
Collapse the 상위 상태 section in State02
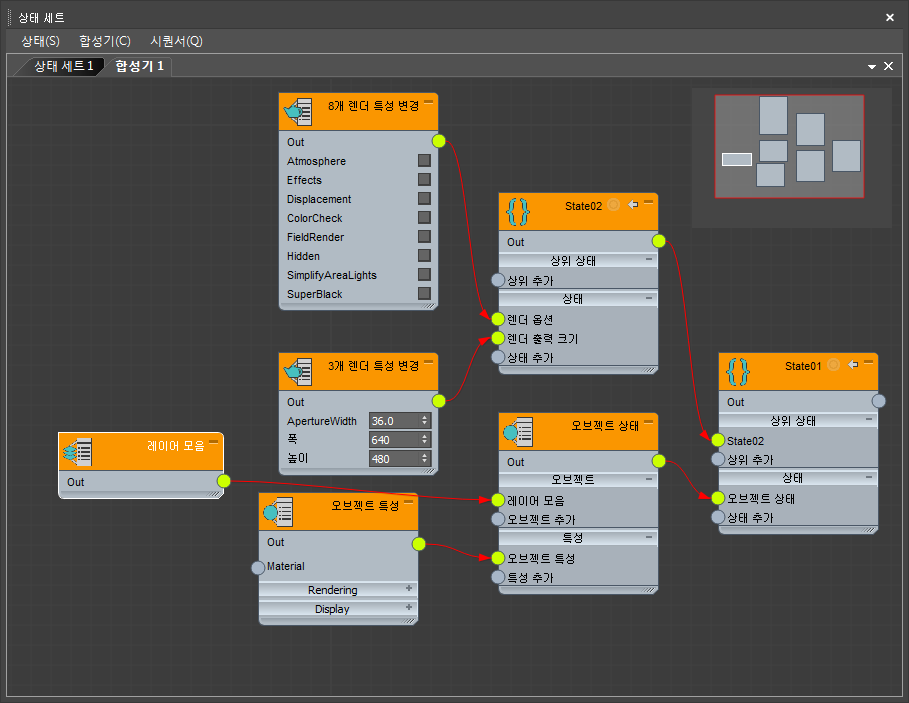[x=649, y=260]
